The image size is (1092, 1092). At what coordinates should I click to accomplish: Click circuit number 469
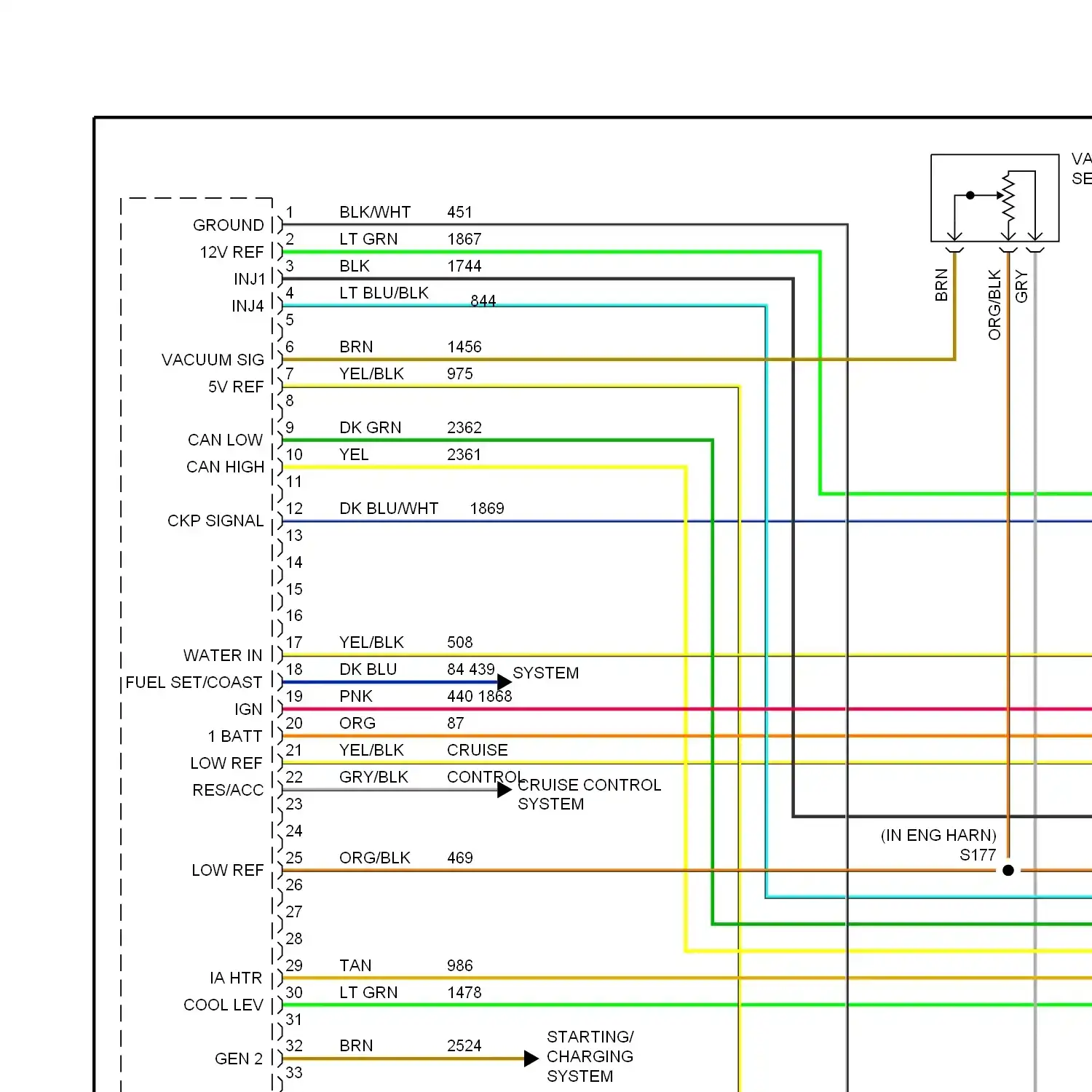[459, 858]
